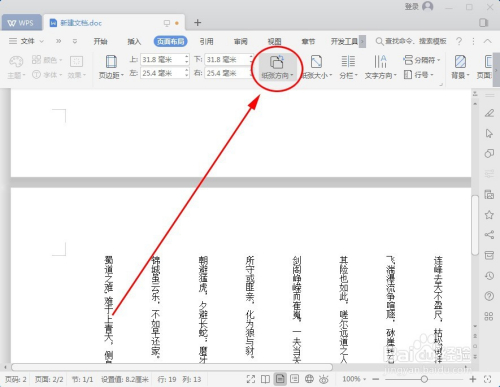Image resolution: width=500 pixels, height=387 pixels.
Task: Click zoom in plus button
Action: [473, 379]
